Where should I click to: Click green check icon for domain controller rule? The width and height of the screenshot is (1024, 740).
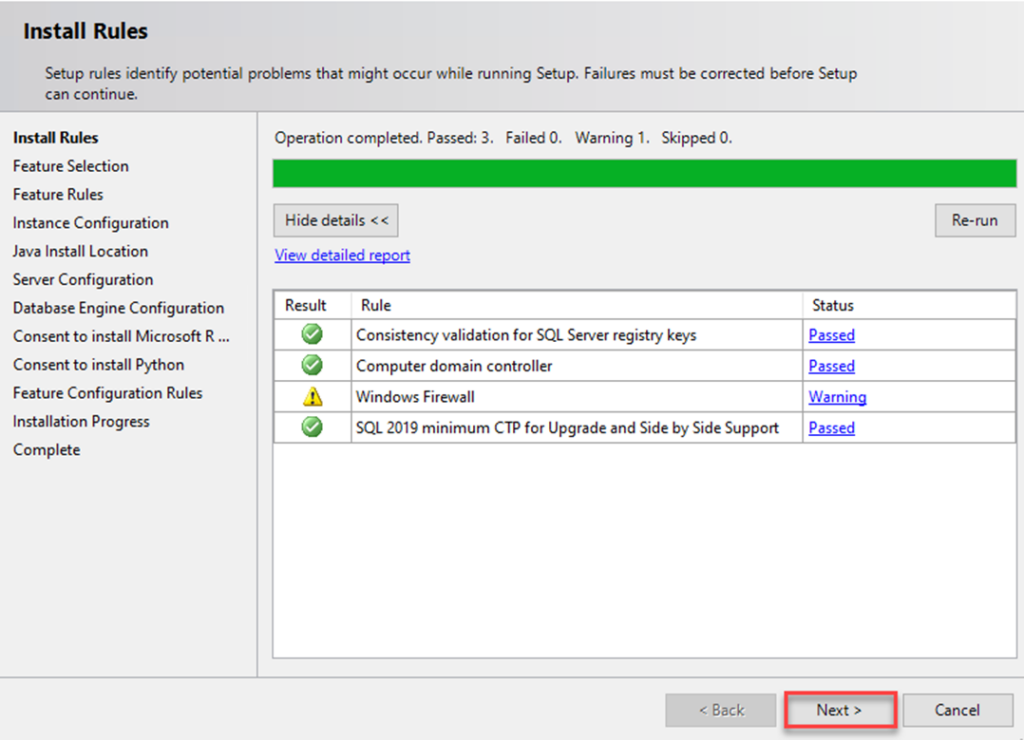[312, 366]
